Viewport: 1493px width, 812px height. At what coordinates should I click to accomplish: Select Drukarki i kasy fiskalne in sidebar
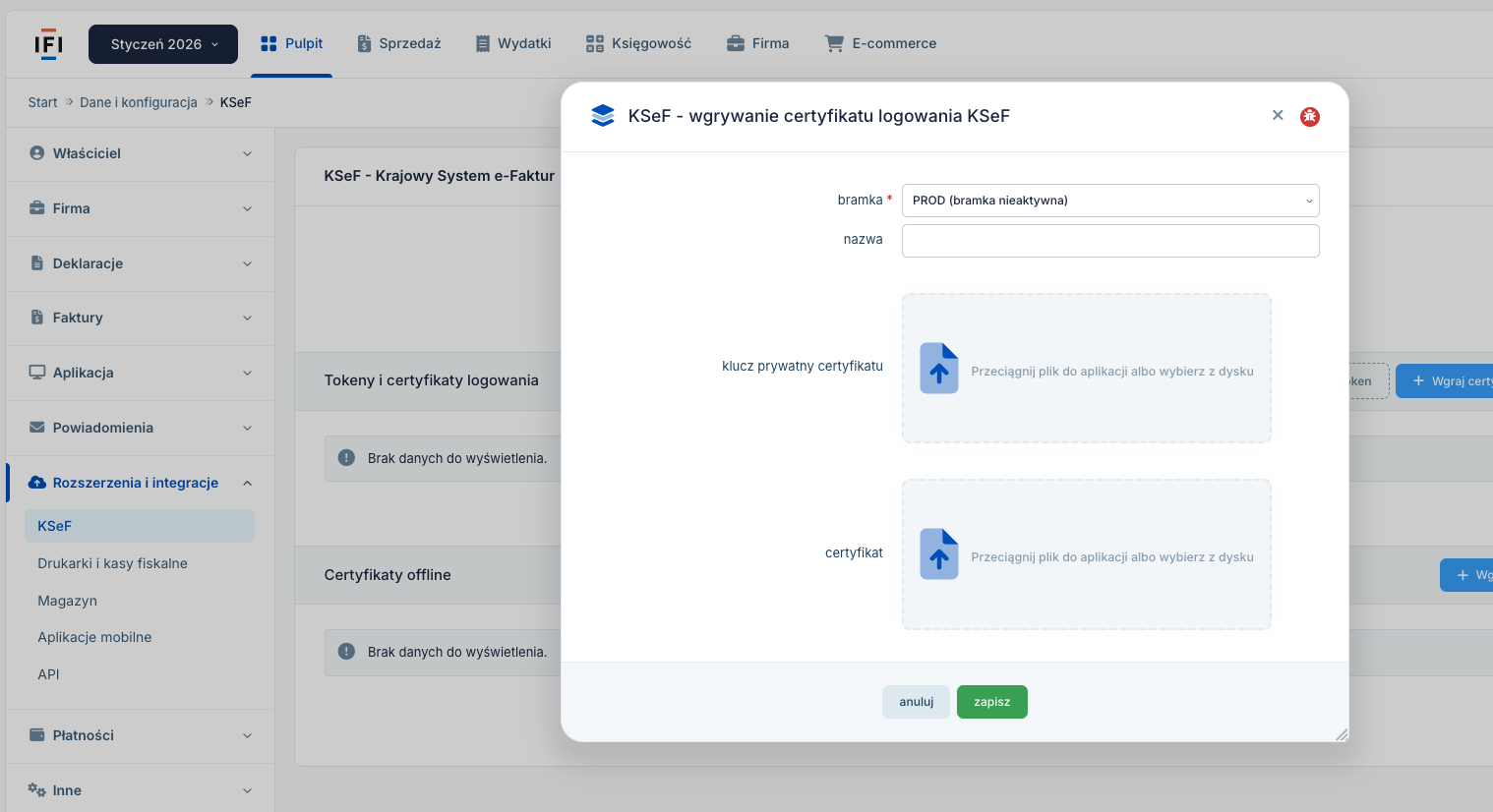click(x=112, y=563)
